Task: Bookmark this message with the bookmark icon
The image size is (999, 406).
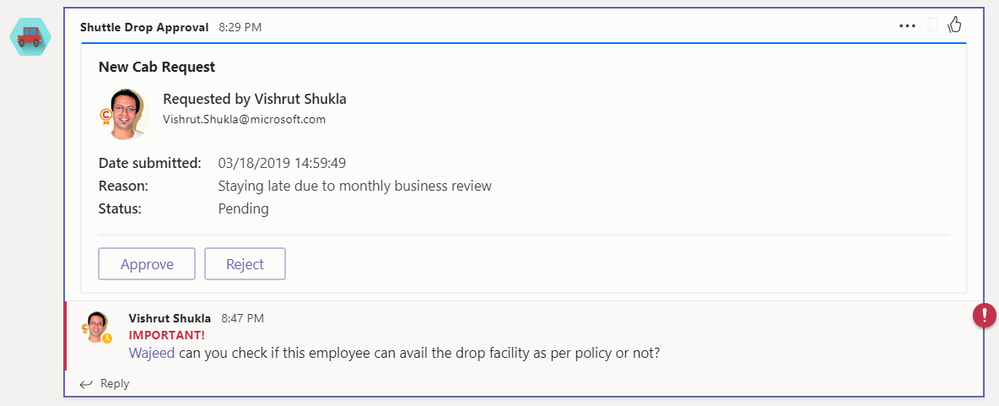Action: 932,26
